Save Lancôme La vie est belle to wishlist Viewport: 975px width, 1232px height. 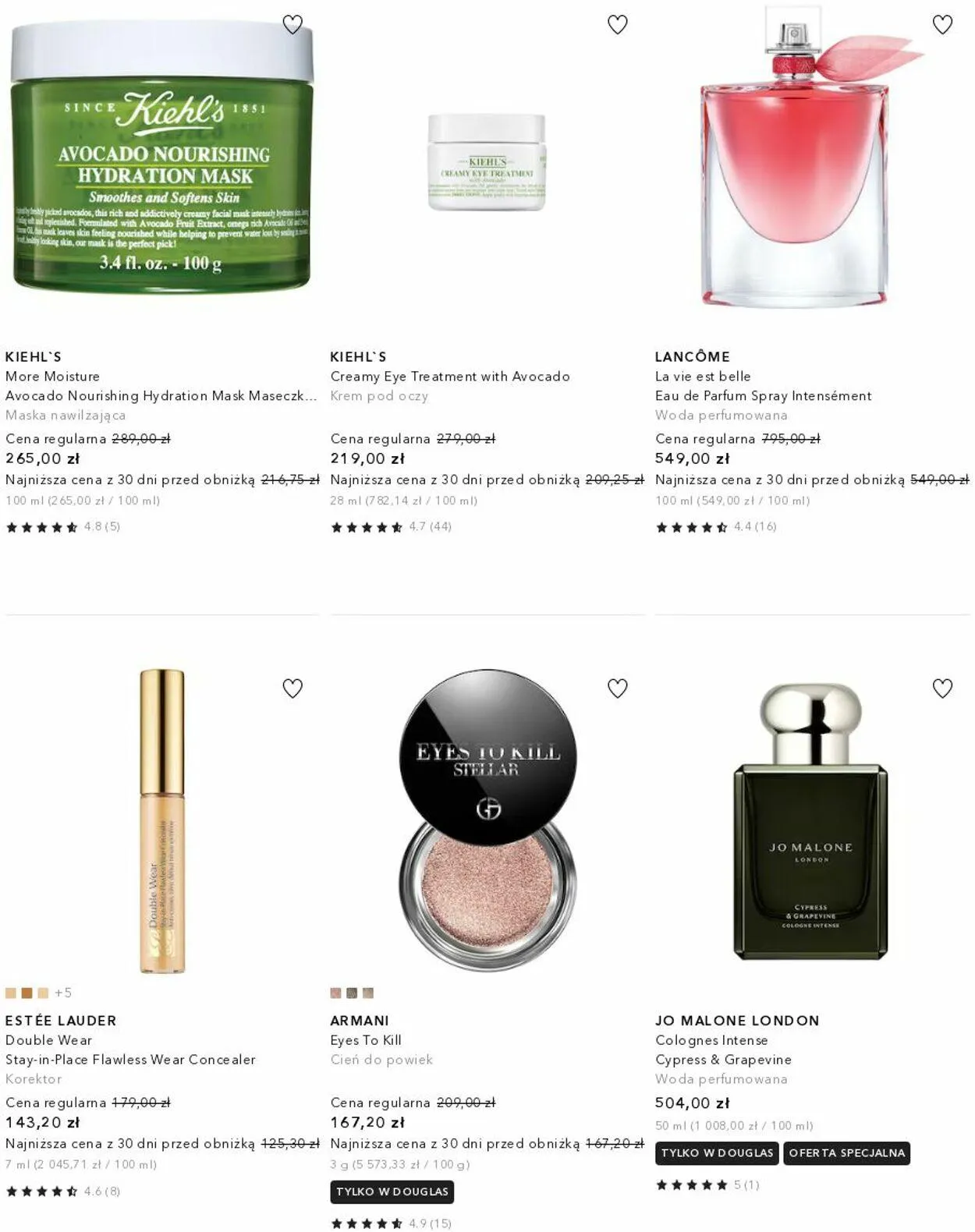coord(943,25)
